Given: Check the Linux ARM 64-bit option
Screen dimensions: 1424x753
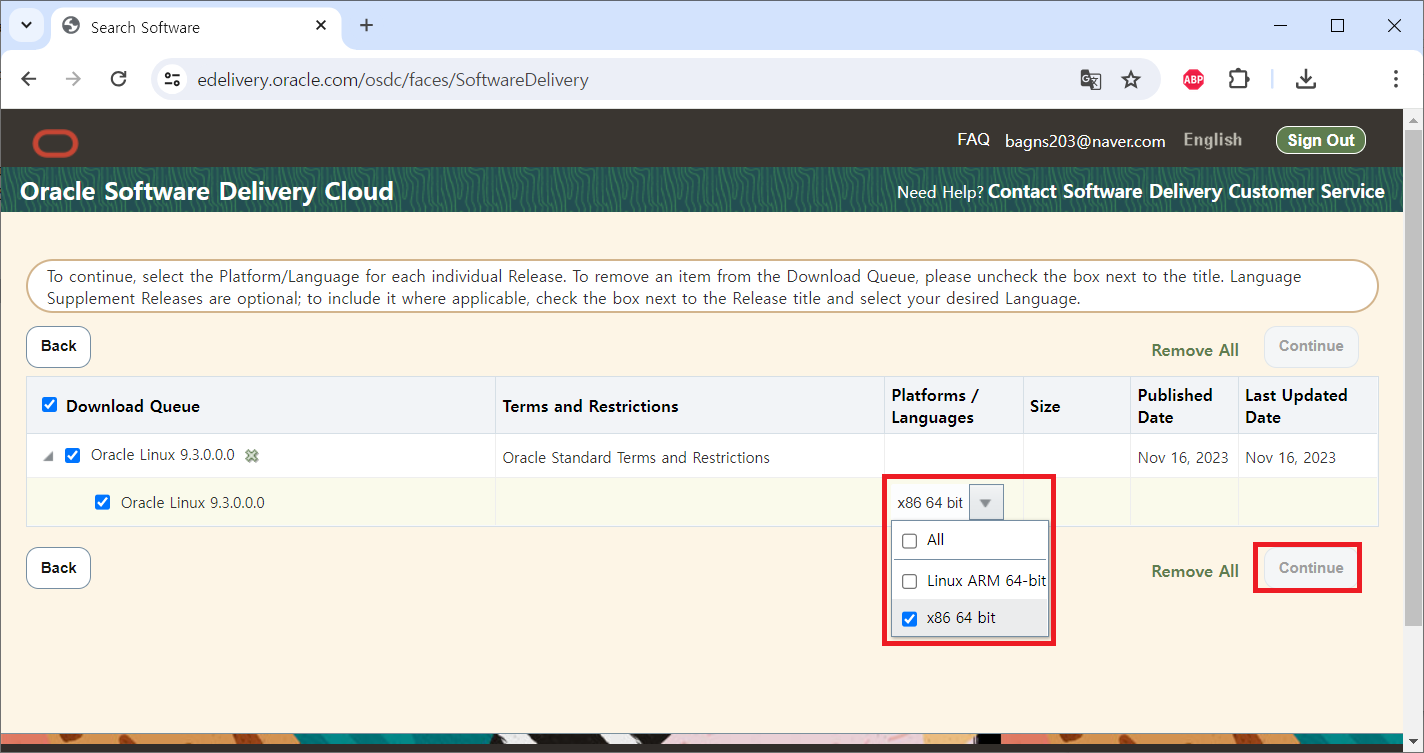Looking at the screenshot, I should point(909,581).
